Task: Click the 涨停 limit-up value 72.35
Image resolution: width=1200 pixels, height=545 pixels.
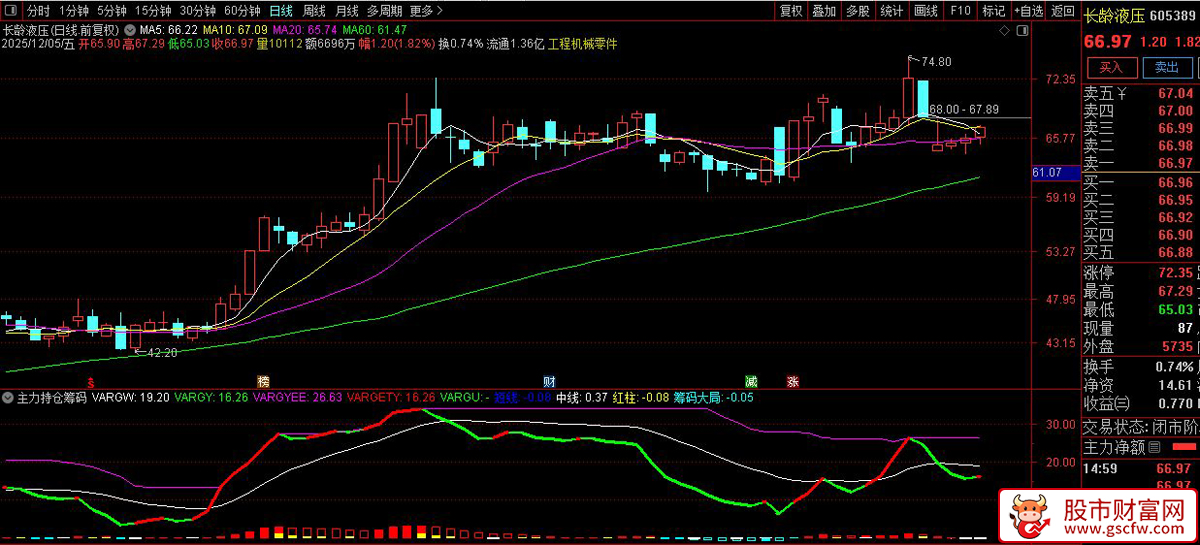Action: [x=1175, y=273]
